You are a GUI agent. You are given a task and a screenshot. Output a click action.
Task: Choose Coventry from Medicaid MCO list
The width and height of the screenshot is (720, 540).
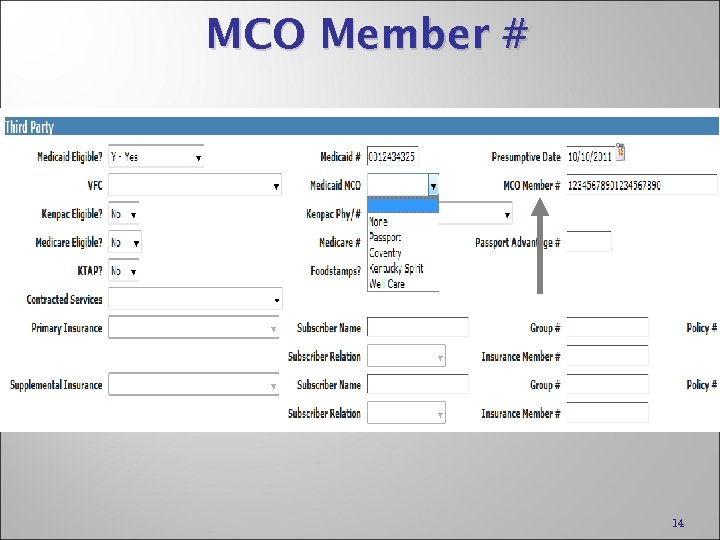[x=403, y=253]
